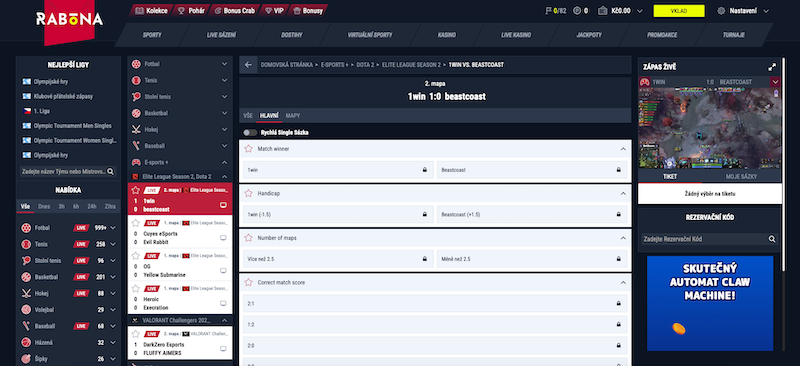Favorite the OG vs Yellow Submarine match

point(136,256)
